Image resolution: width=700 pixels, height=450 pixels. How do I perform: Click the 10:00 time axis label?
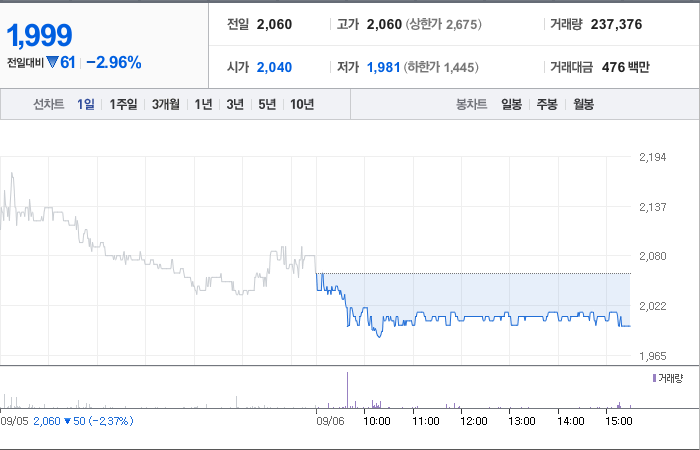coord(377,421)
